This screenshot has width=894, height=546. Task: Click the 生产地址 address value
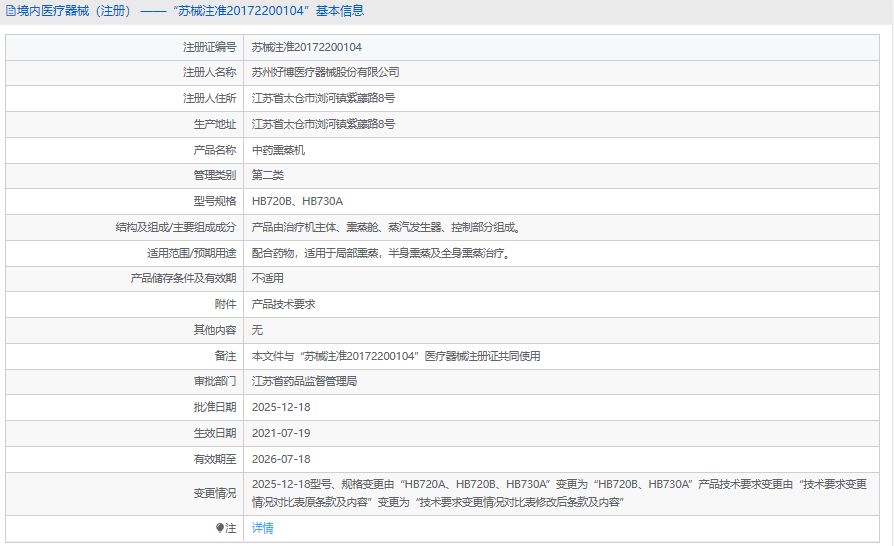point(323,124)
